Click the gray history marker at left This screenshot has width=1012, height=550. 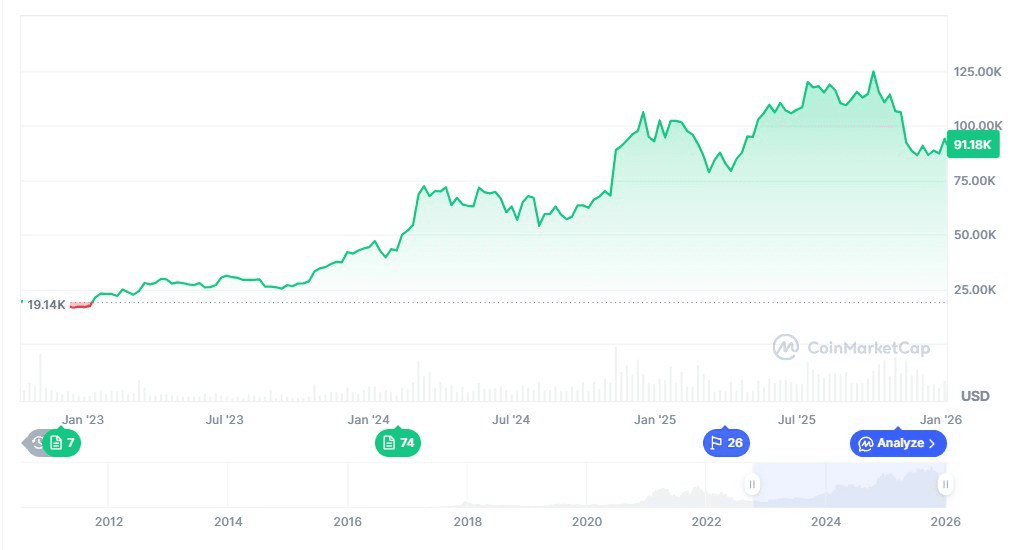pyautogui.click(x=36, y=443)
